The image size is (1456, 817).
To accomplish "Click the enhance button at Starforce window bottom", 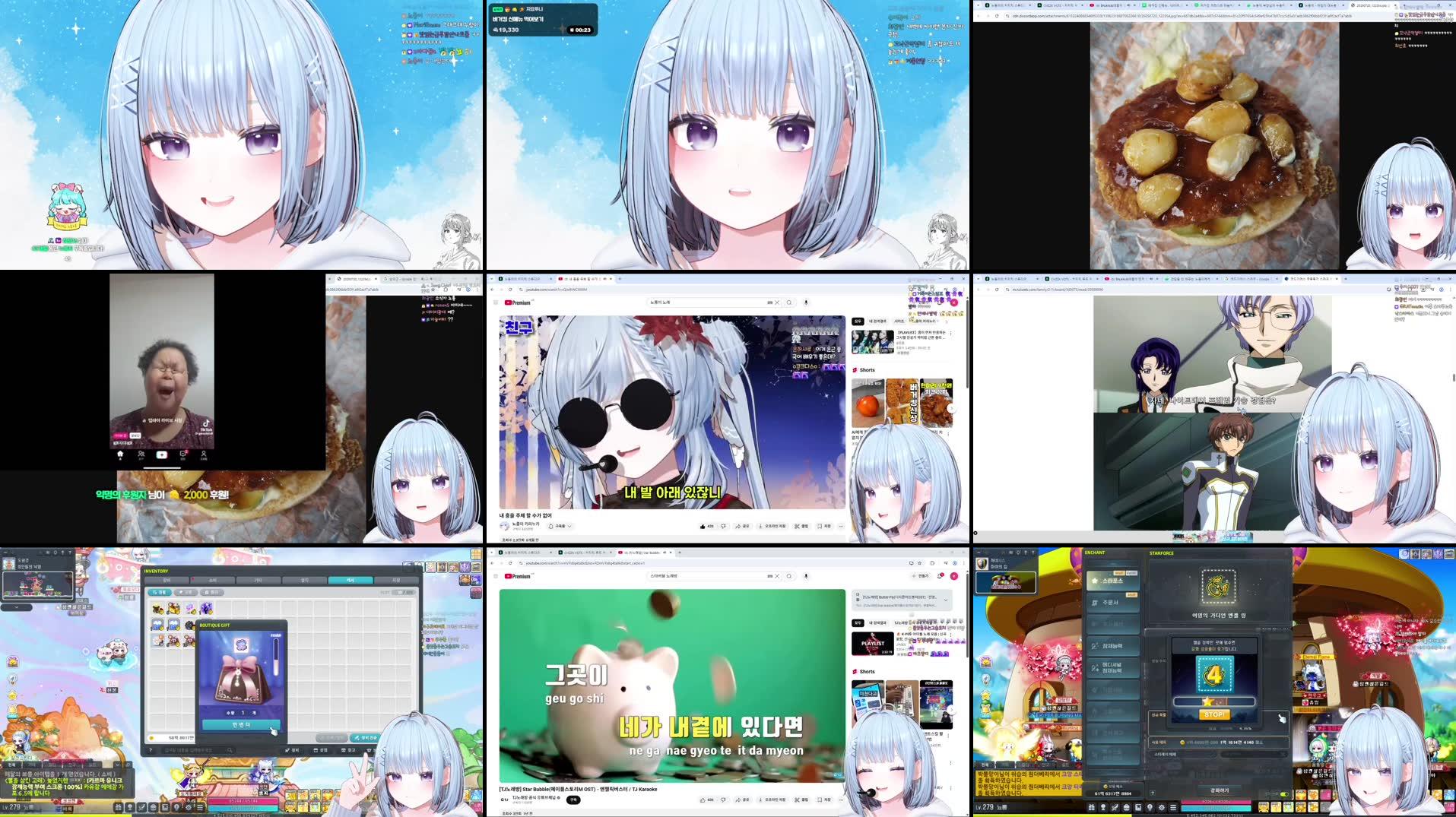I will click(x=1218, y=790).
